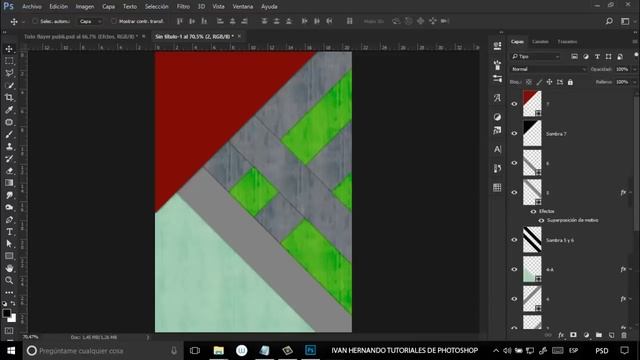Toggle Superposición de motivo effect visibility
Viewport: 640px width, 360px height.
click(541, 220)
